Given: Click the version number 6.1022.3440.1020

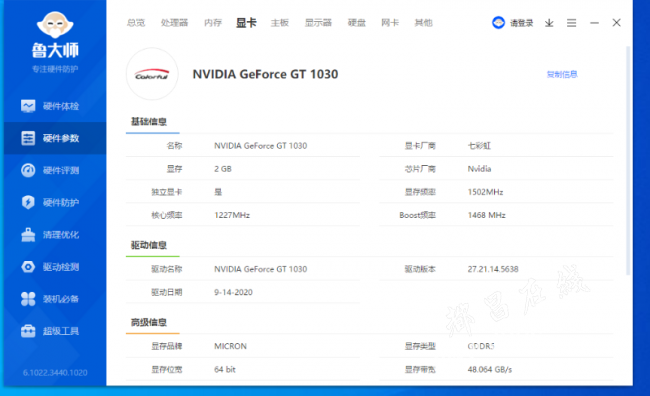Looking at the screenshot, I should pos(55,372).
